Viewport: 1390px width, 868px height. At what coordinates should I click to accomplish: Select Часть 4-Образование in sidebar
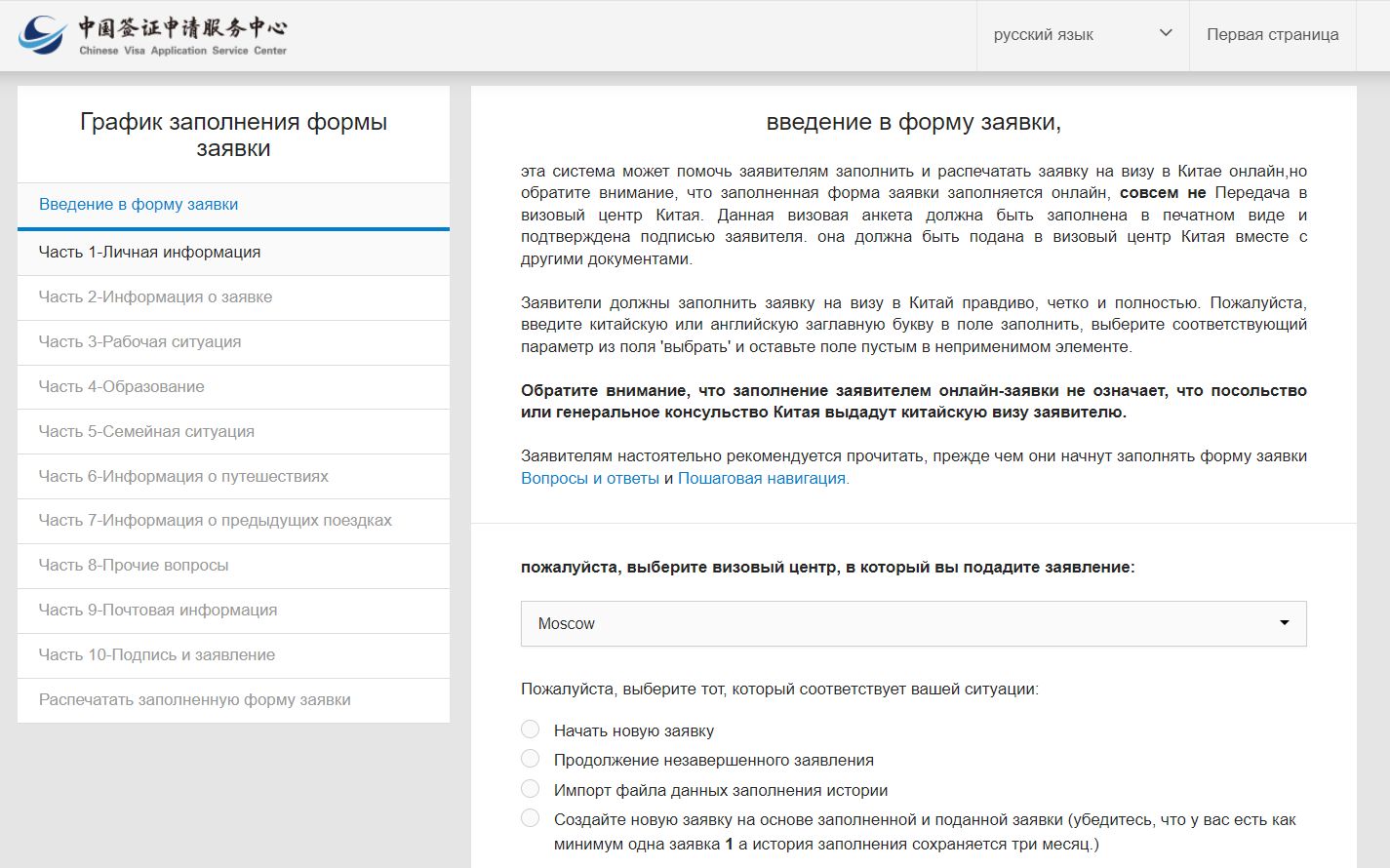[x=121, y=387]
